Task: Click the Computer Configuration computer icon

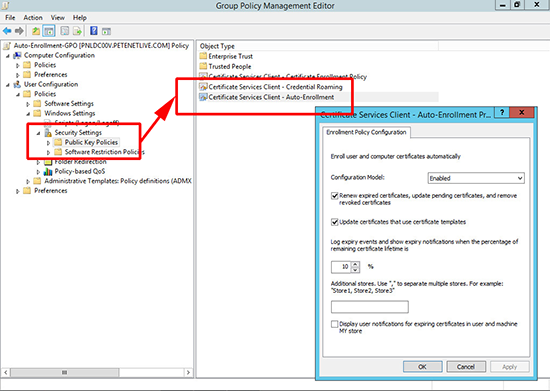Action: (17, 55)
